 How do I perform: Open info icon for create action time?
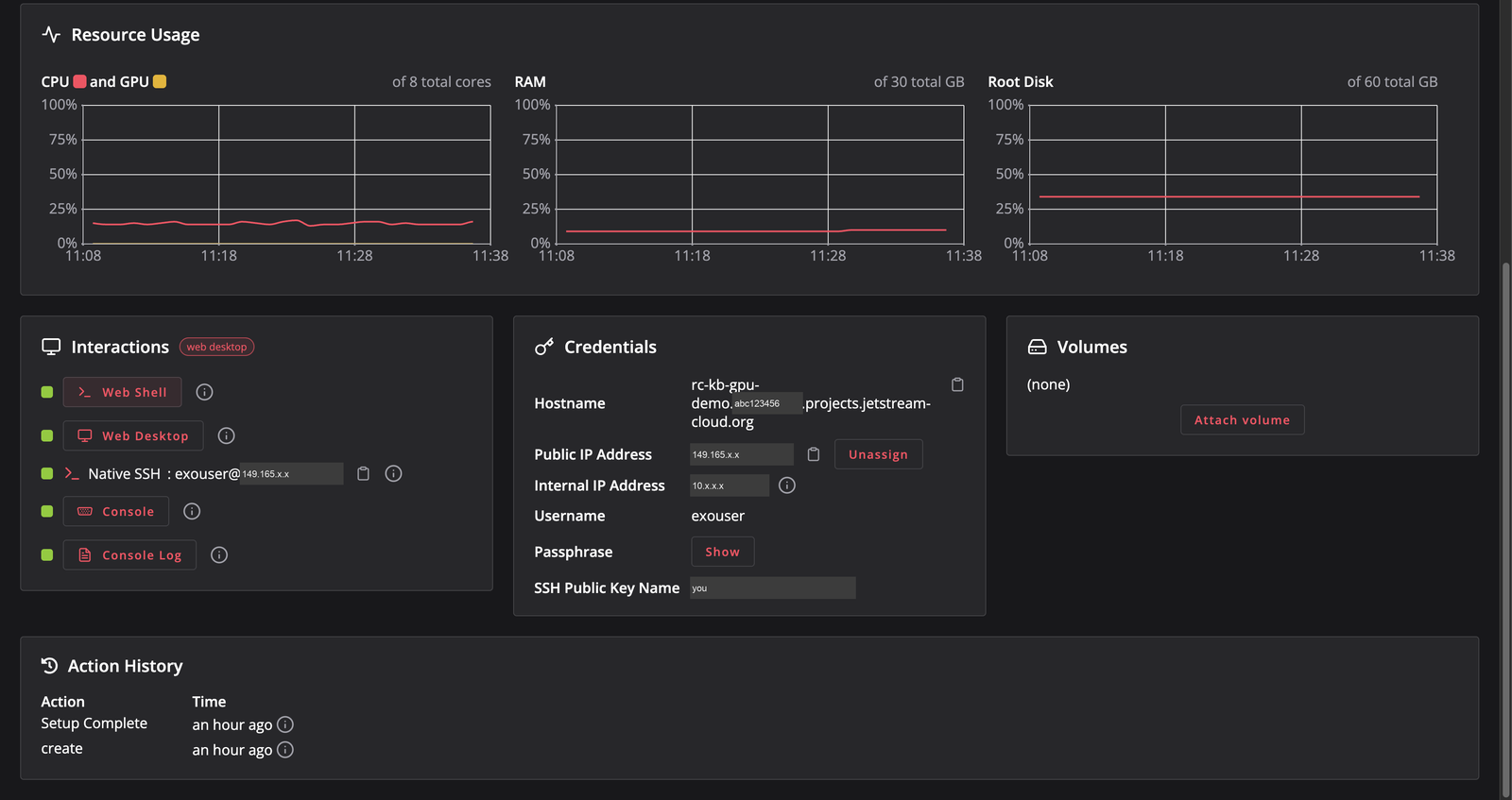point(285,750)
